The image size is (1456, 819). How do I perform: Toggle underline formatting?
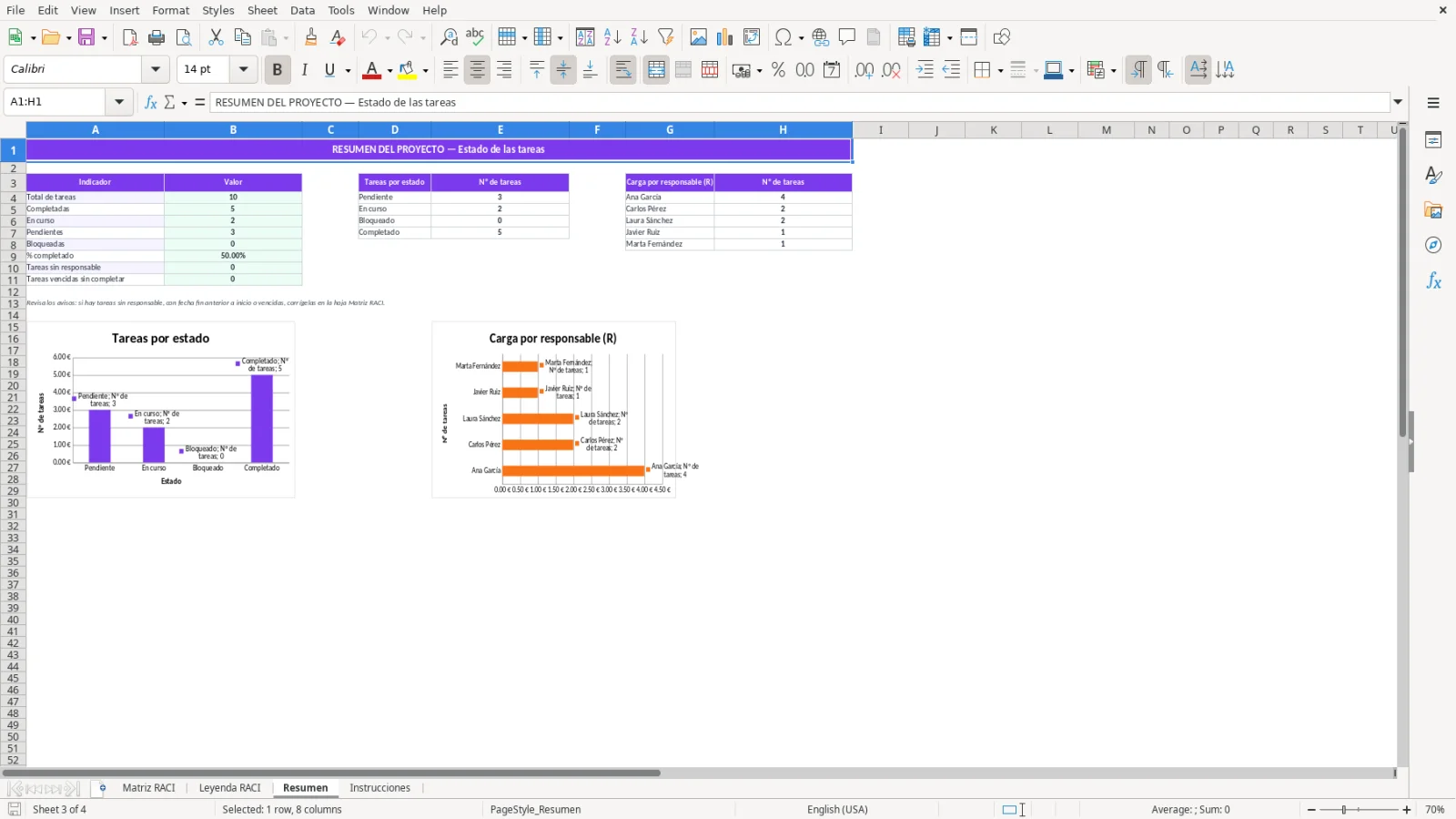[x=330, y=70]
